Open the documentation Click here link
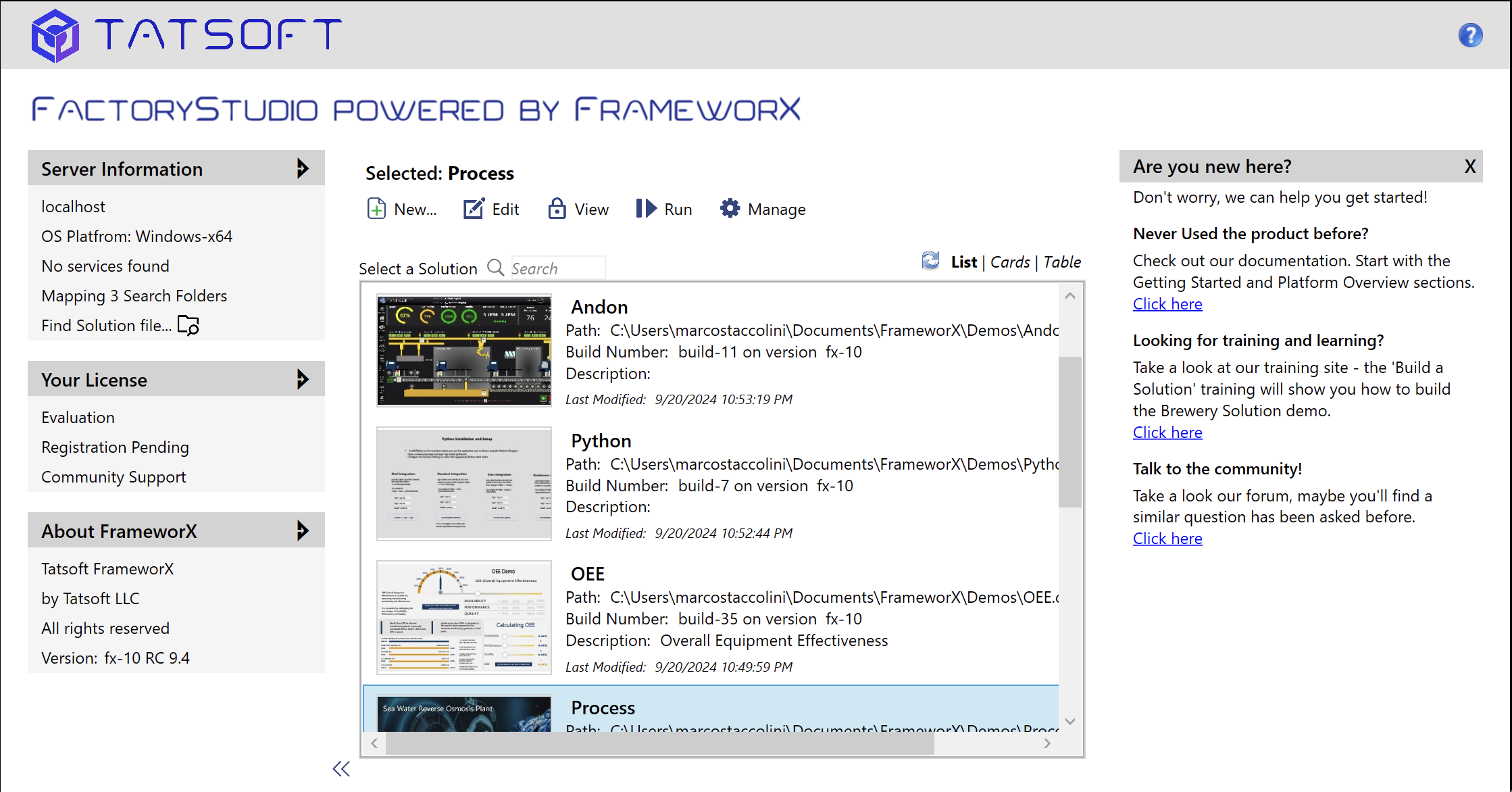 click(x=1167, y=304)
